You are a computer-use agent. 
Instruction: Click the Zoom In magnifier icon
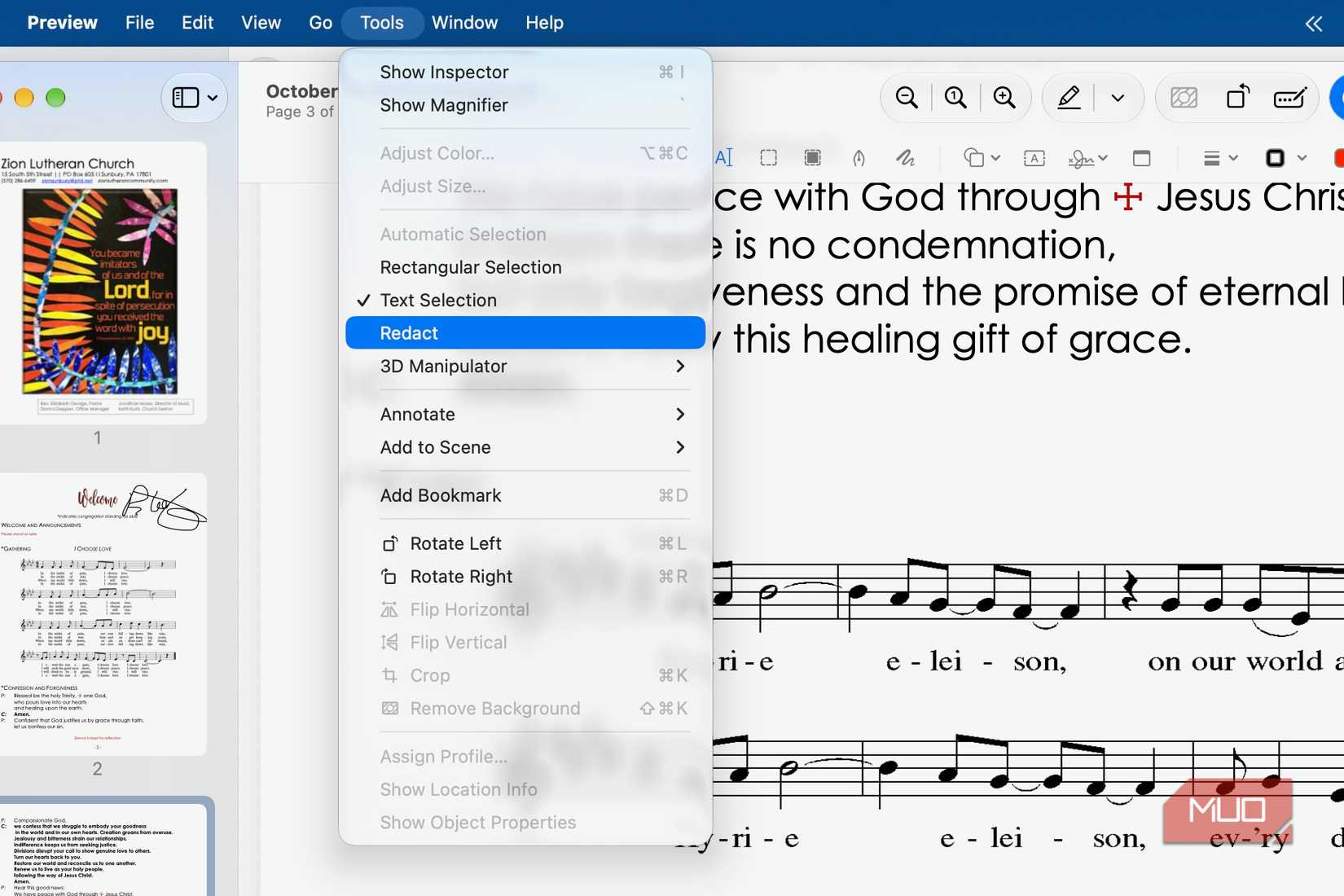click(x=1004, y=98)
